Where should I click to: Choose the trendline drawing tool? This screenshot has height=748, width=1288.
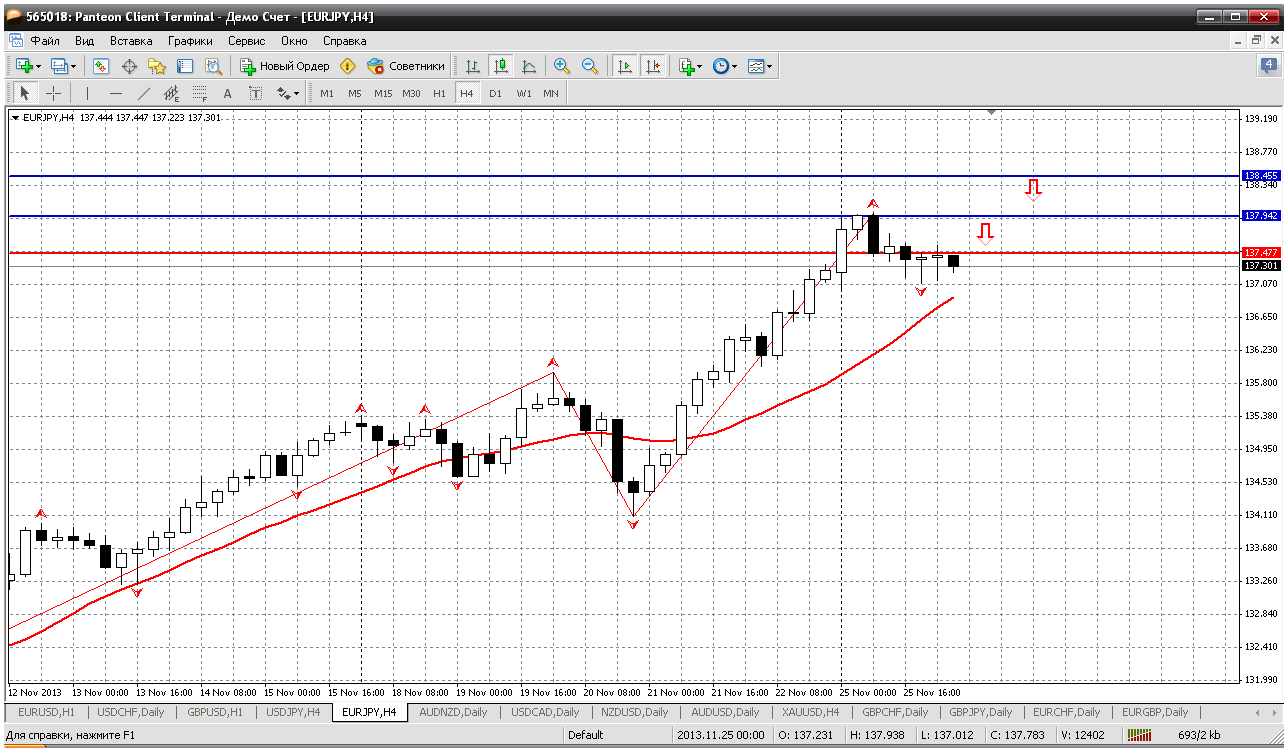pos(144,93)
